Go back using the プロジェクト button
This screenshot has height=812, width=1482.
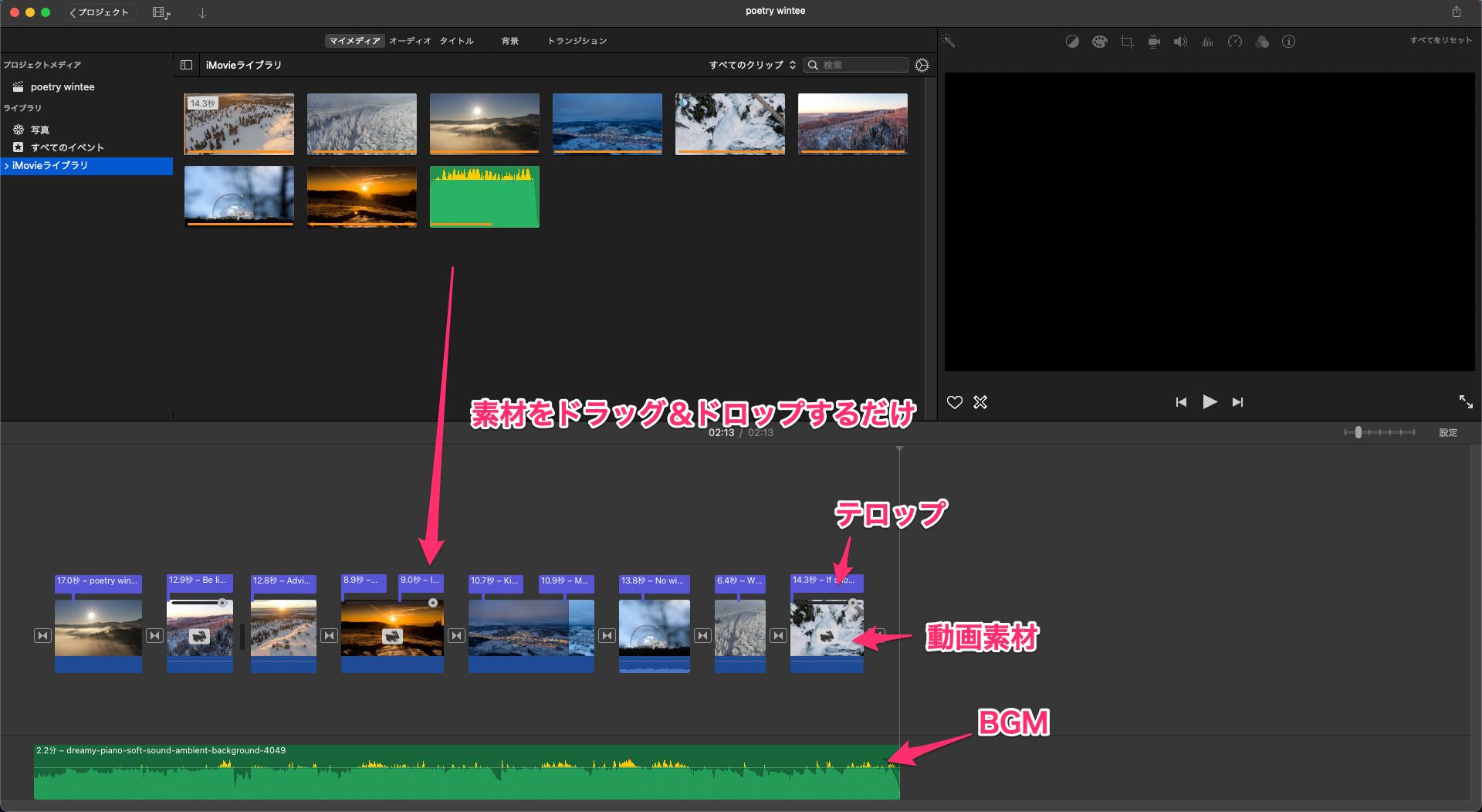100,12
